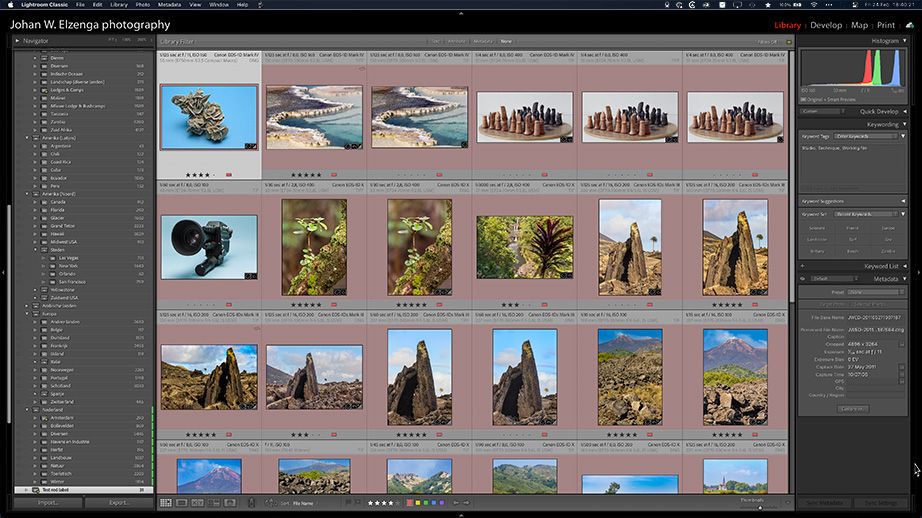This screenshot has height=518, width=922.
Task: Open the Keyword Set dropdown
Action: coord(864,214)
